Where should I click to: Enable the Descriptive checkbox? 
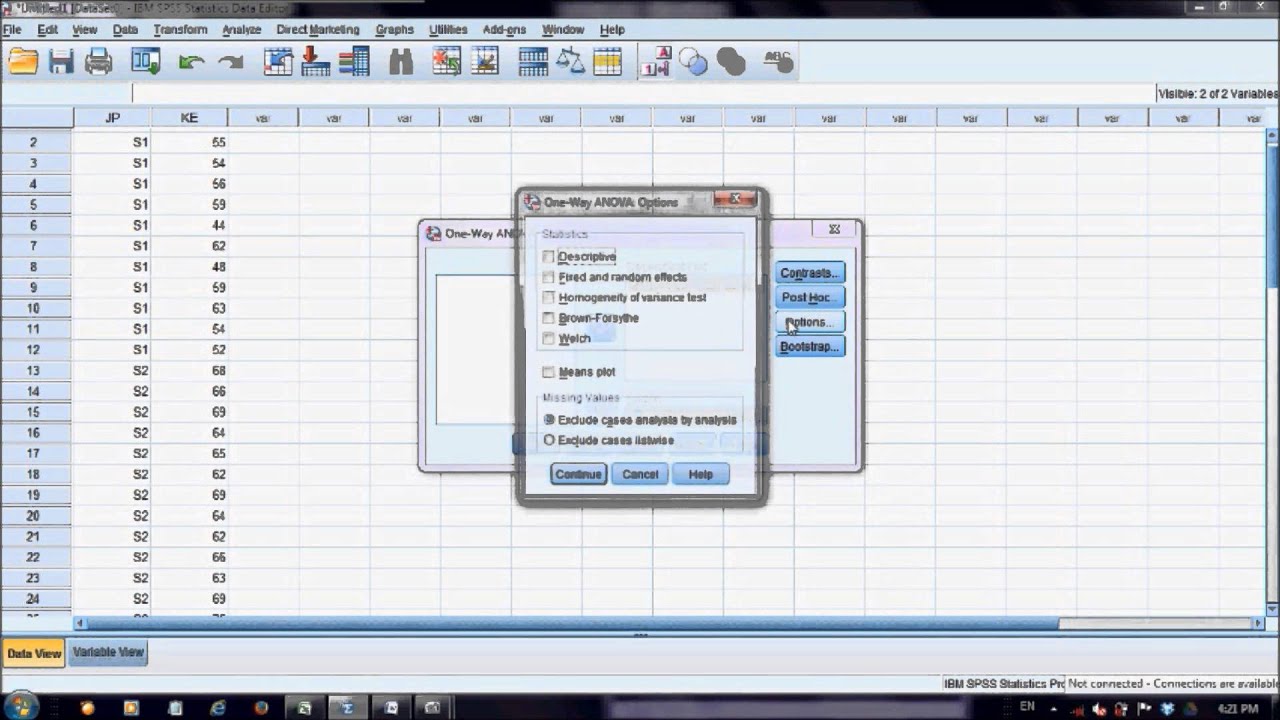(x=548, y=257)
